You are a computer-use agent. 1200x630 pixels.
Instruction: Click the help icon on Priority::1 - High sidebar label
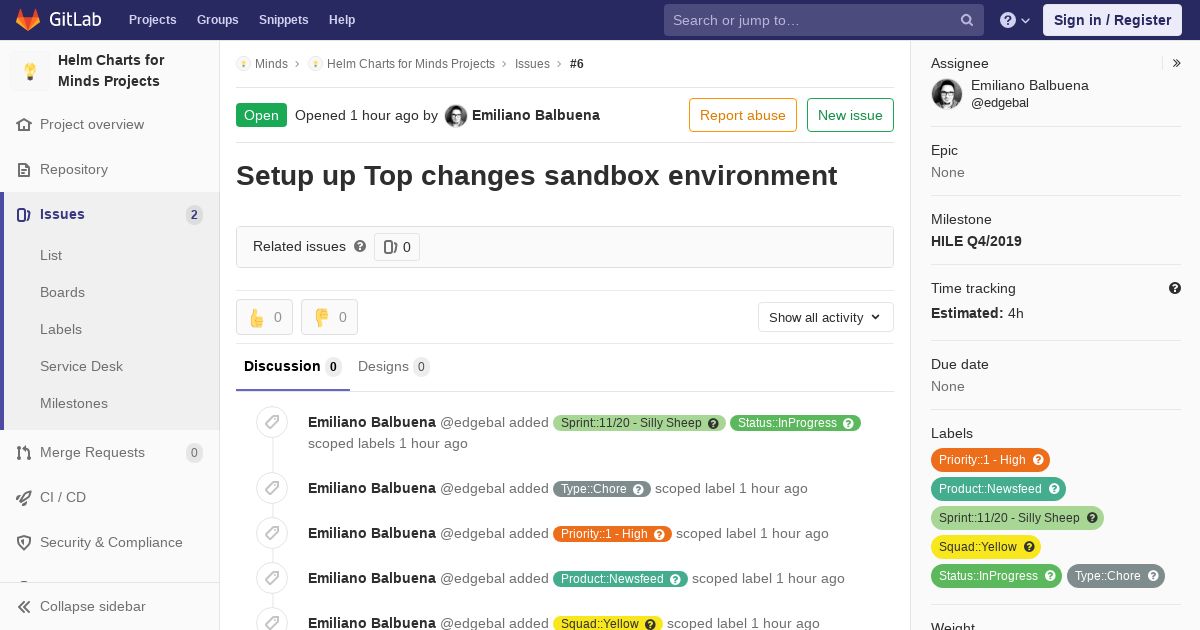coord(1038,460)
